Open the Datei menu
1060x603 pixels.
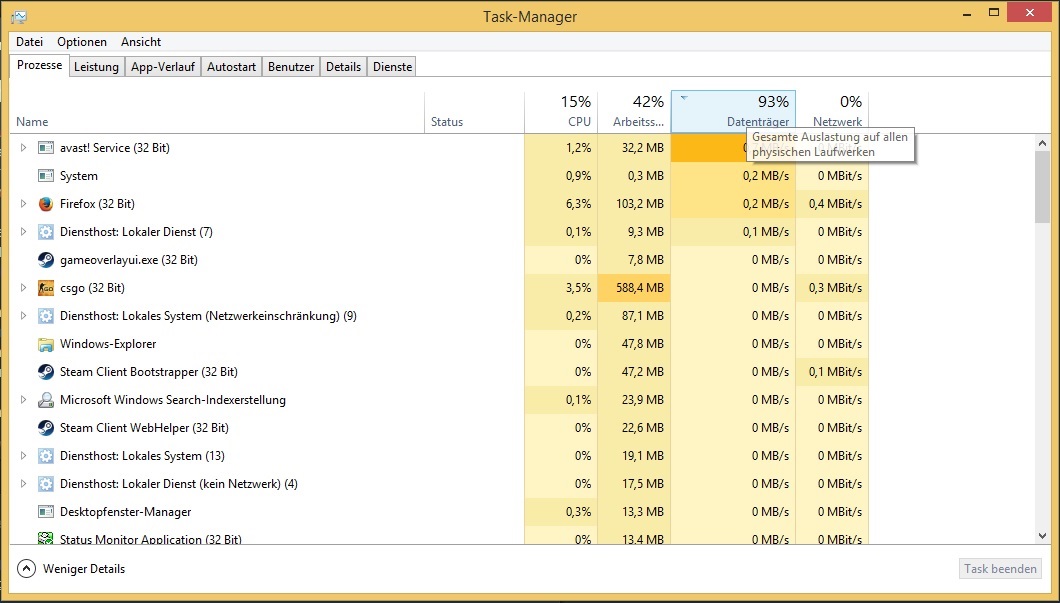30,42
